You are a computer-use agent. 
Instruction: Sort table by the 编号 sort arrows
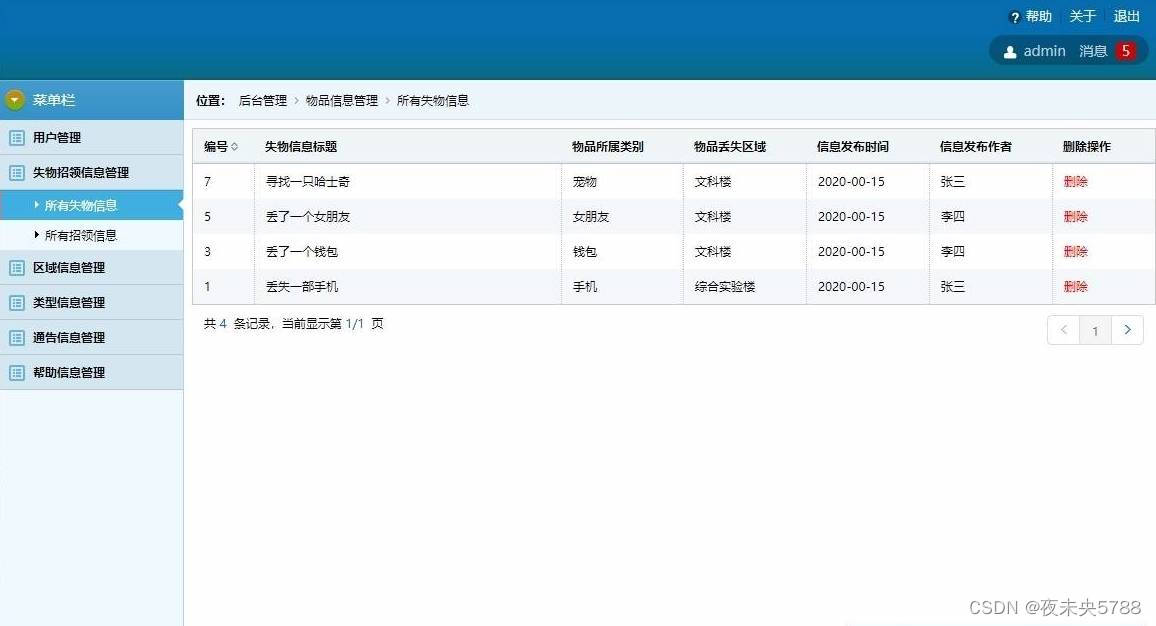click(x=234, y=147)
